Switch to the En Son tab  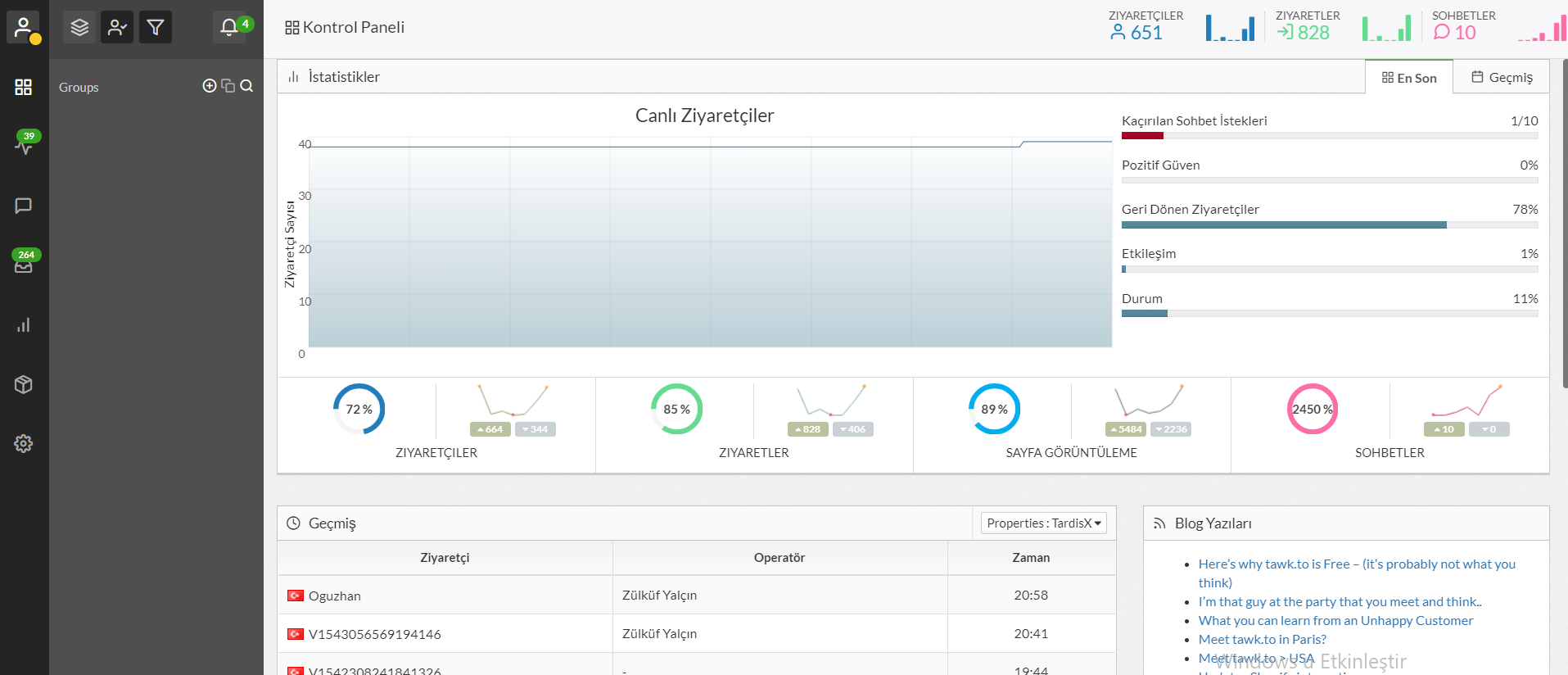coord(1409,78)
